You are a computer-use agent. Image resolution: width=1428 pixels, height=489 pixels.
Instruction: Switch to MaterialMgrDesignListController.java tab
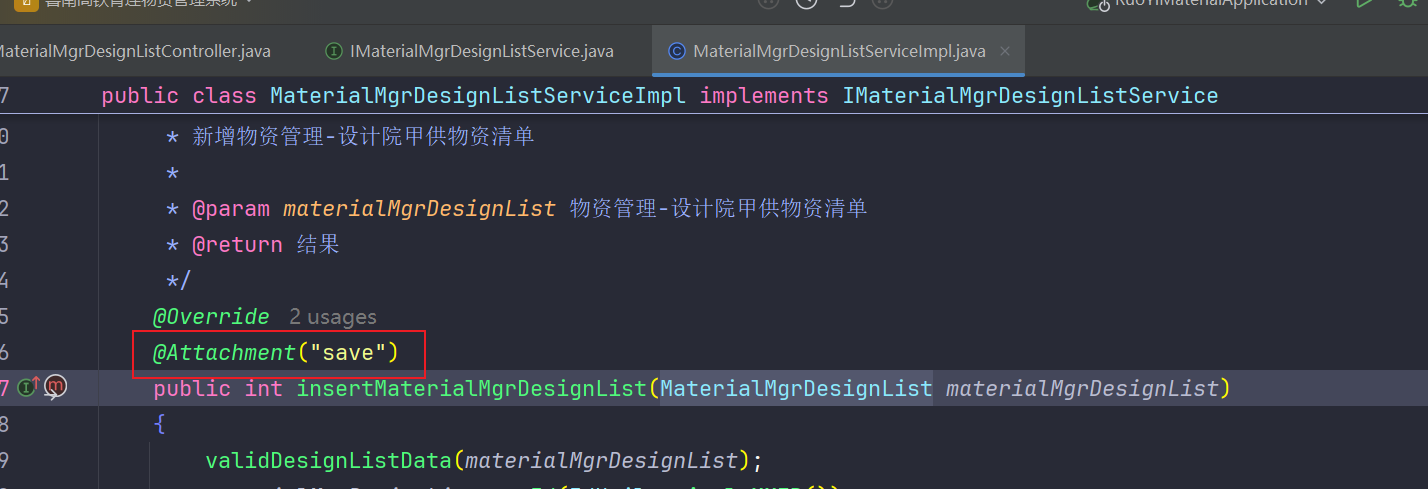[135, 51]
